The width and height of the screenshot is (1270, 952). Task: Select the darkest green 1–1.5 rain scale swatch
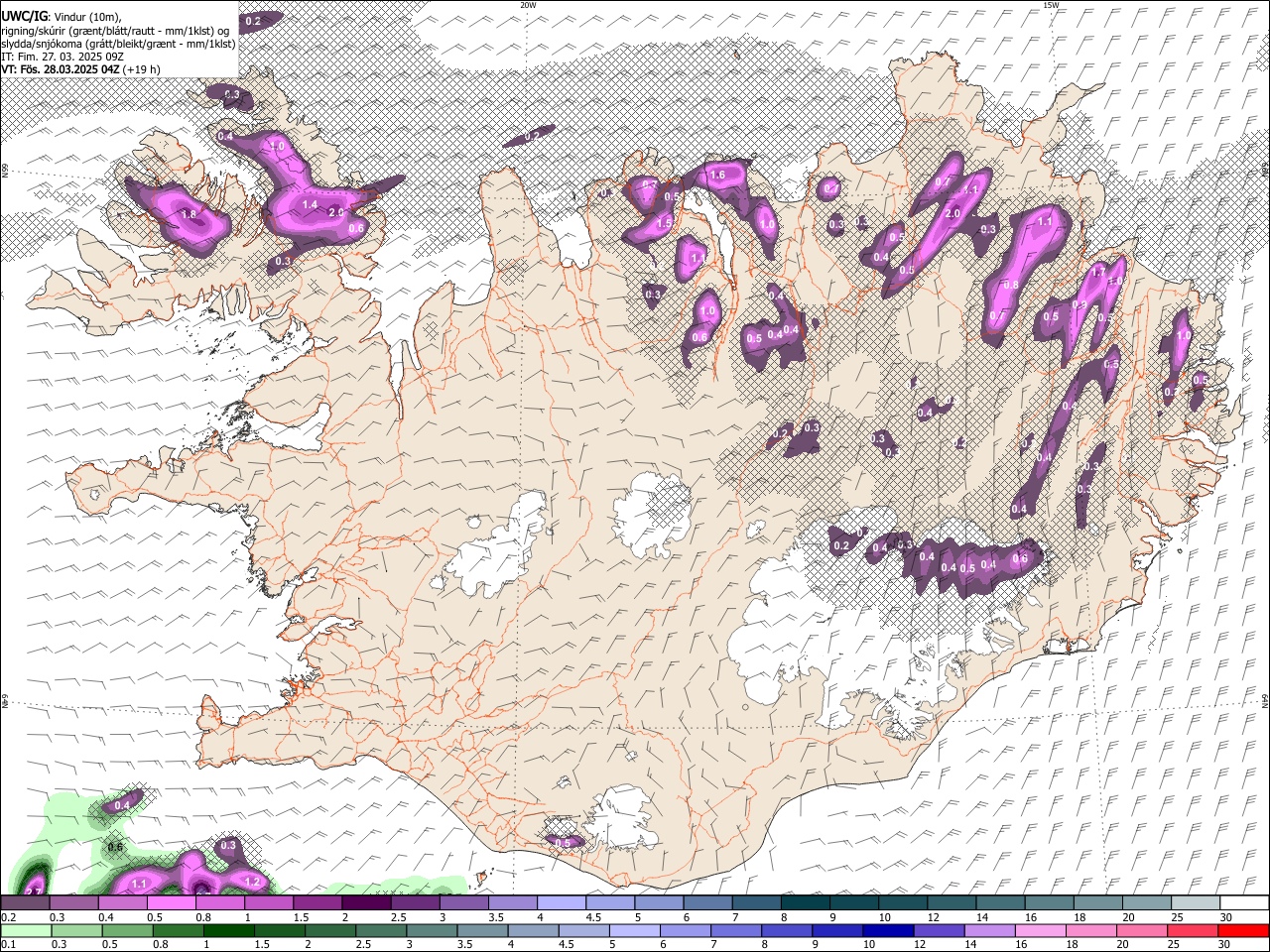click(x=230, y=930)
